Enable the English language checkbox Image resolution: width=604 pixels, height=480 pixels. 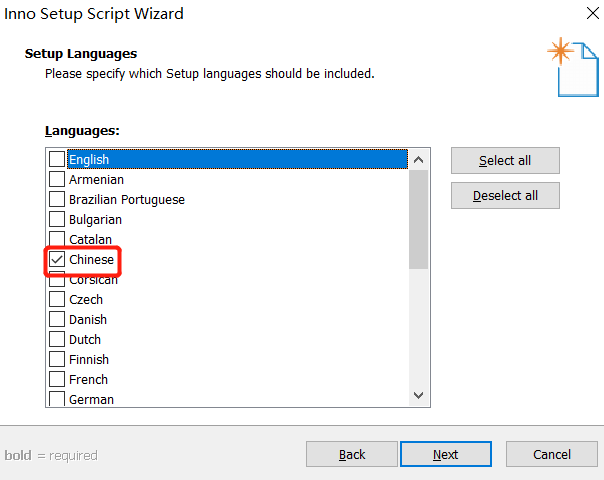click(58, 159)
